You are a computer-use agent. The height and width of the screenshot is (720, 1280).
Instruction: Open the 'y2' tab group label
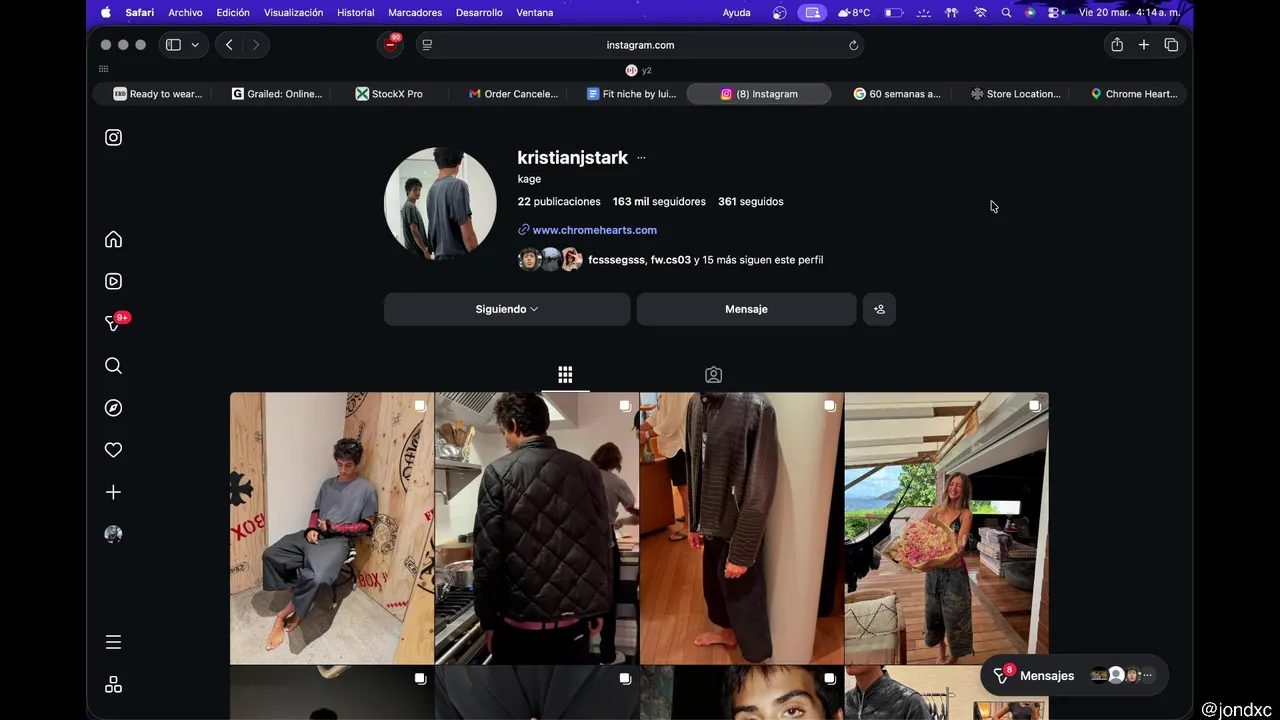(x=639, y=70)
